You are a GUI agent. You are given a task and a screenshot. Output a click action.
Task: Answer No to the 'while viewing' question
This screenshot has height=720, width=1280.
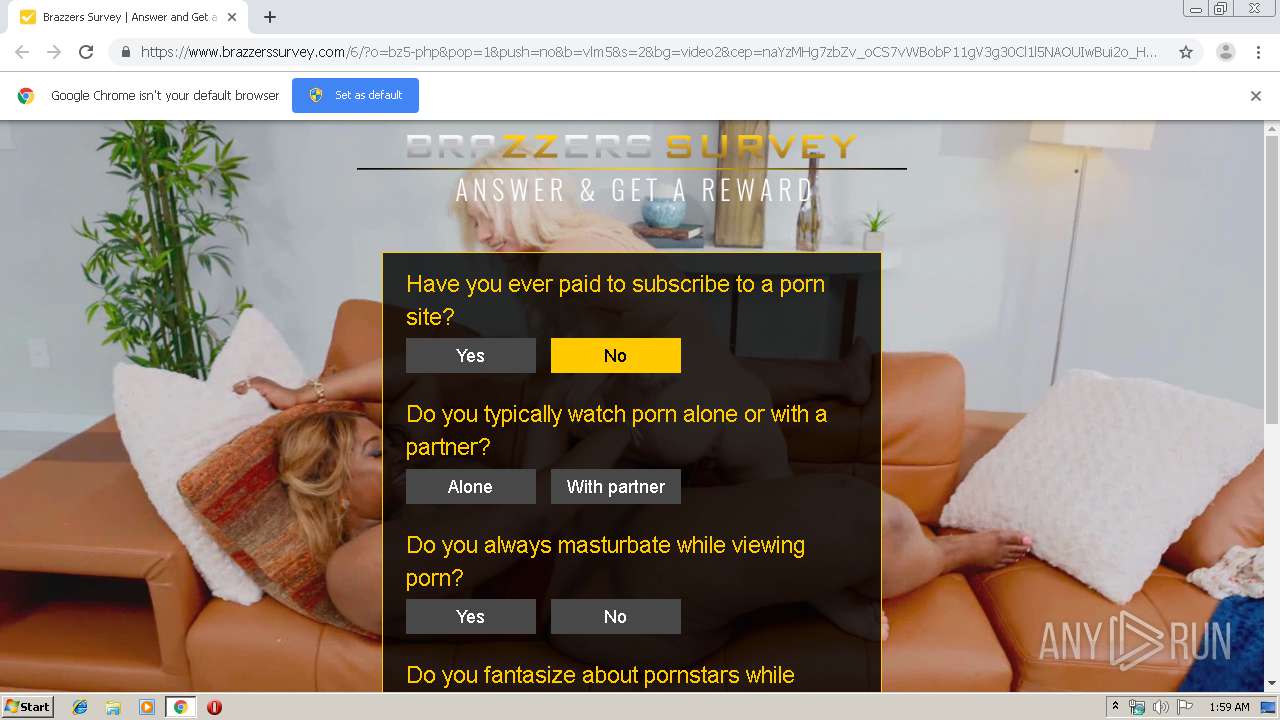[x=616, y=617]
